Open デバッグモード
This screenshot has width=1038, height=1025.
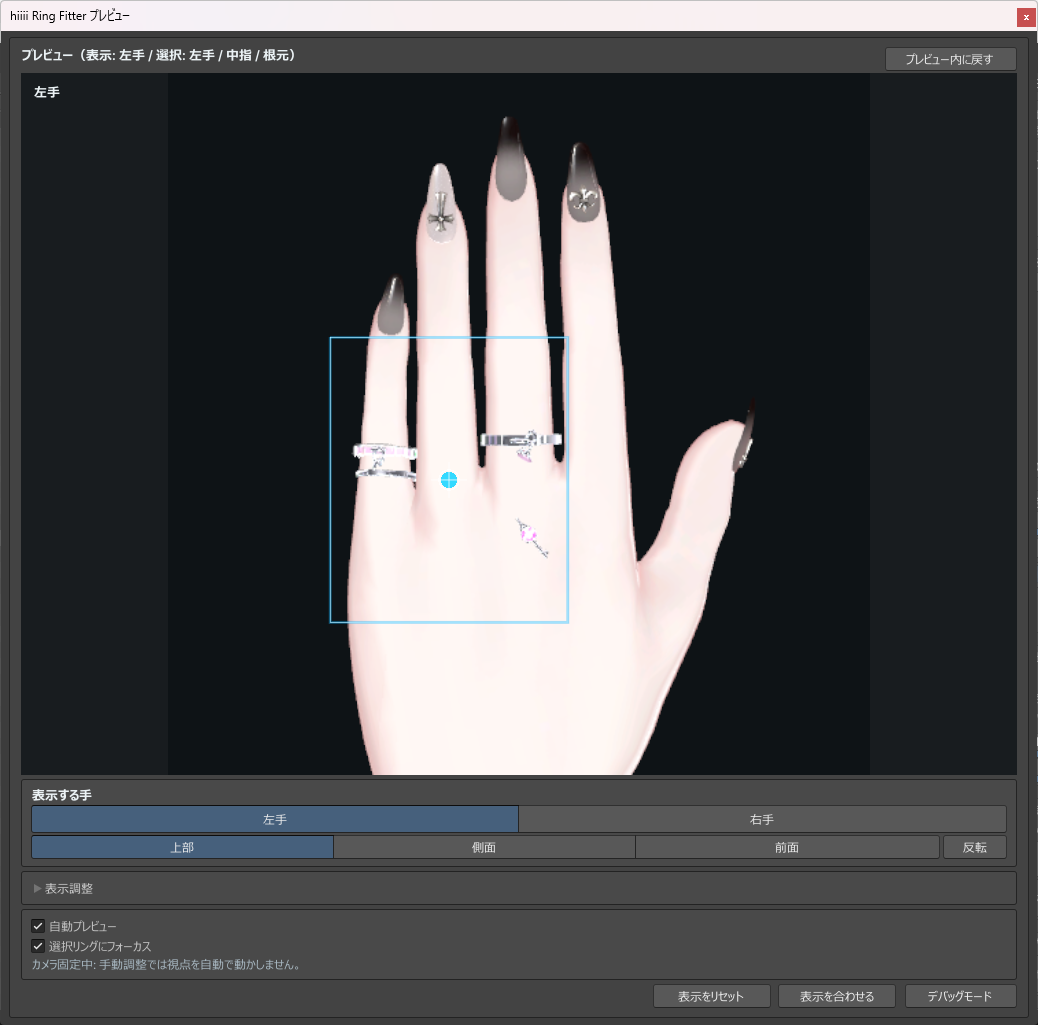tap(960, 996)
